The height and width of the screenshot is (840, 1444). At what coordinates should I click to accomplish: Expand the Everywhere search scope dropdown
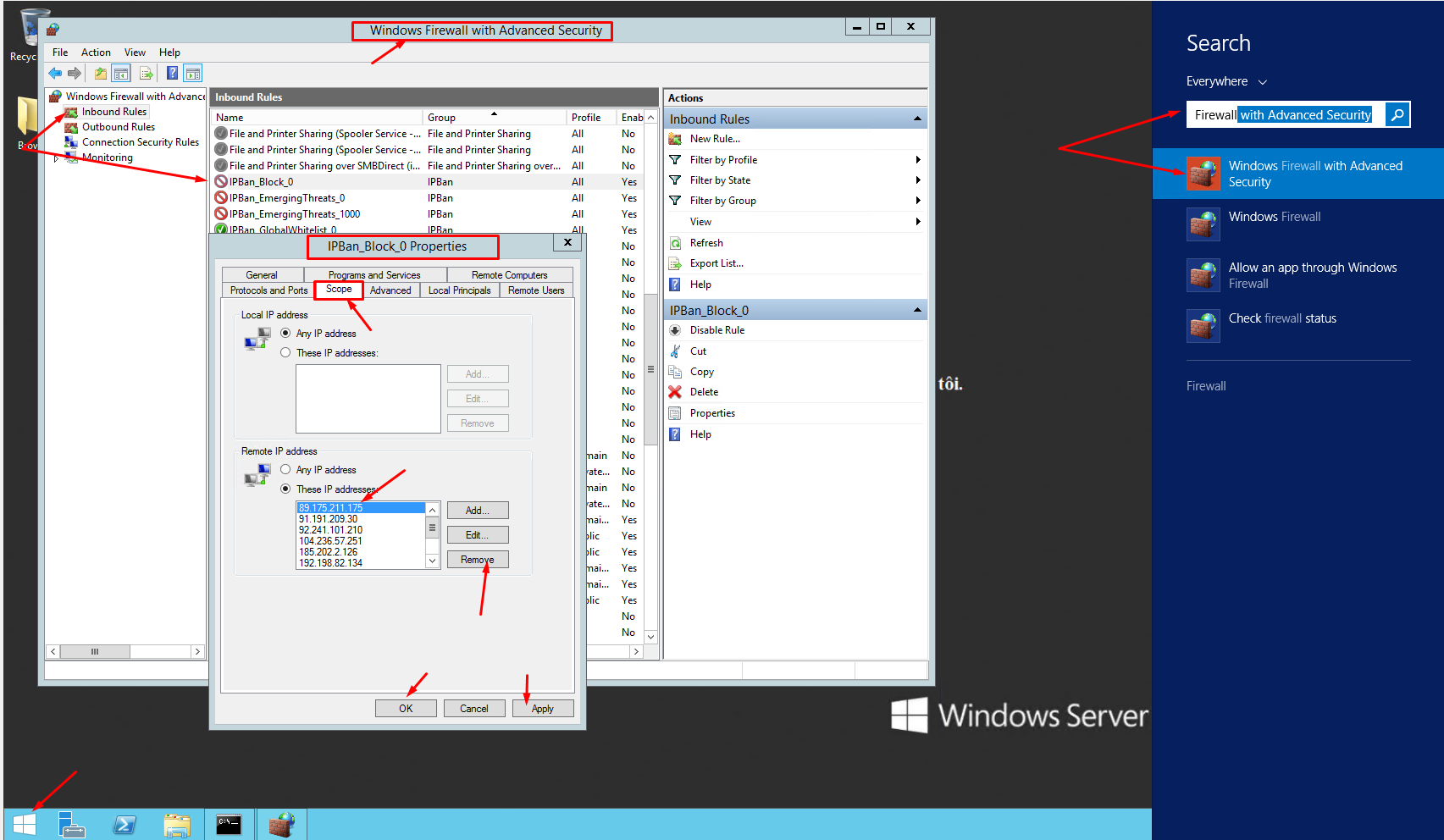tap(1262, 82)
